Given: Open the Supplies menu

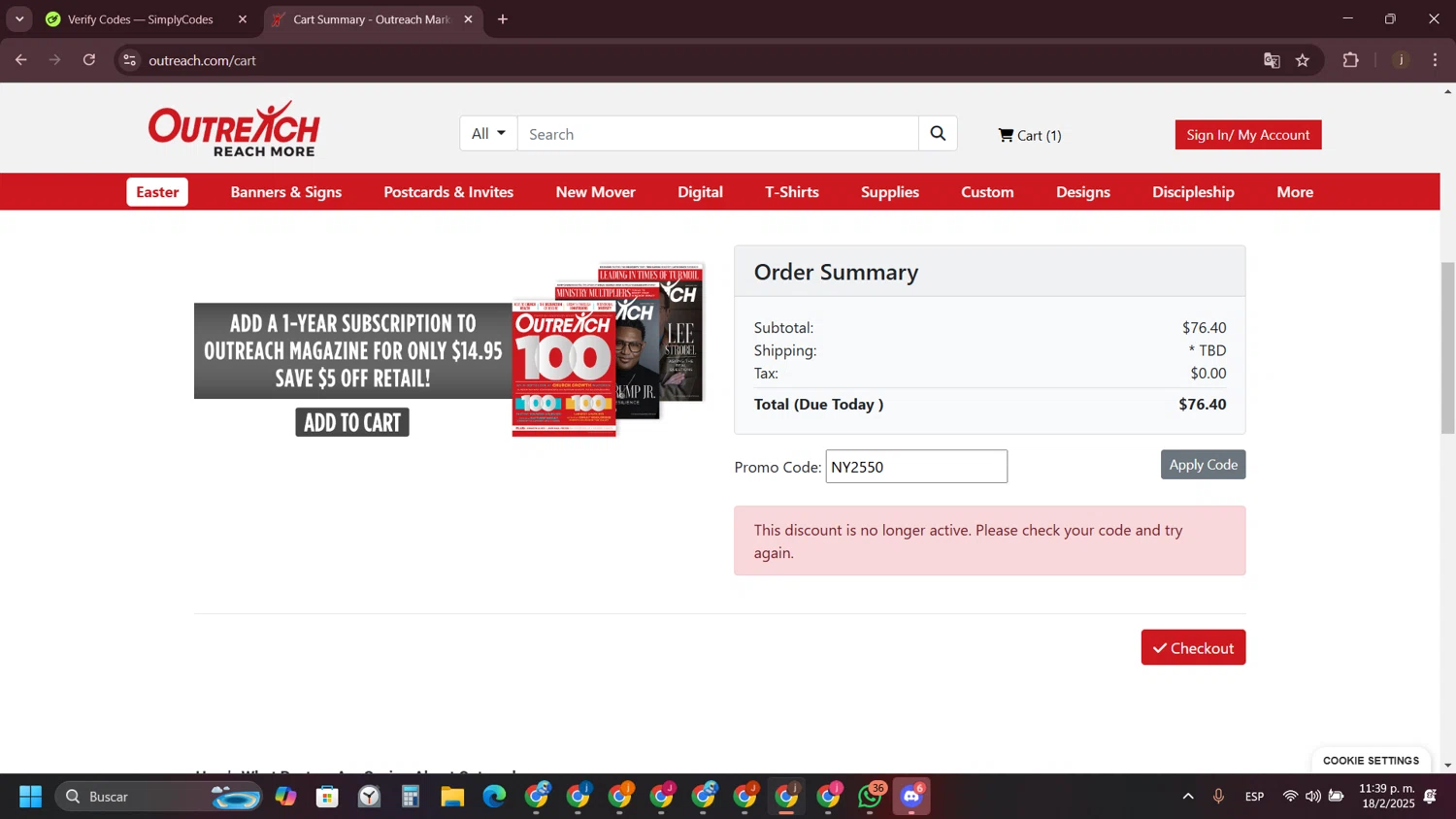Looking at the screenshot, I should [x=890, y=192].
